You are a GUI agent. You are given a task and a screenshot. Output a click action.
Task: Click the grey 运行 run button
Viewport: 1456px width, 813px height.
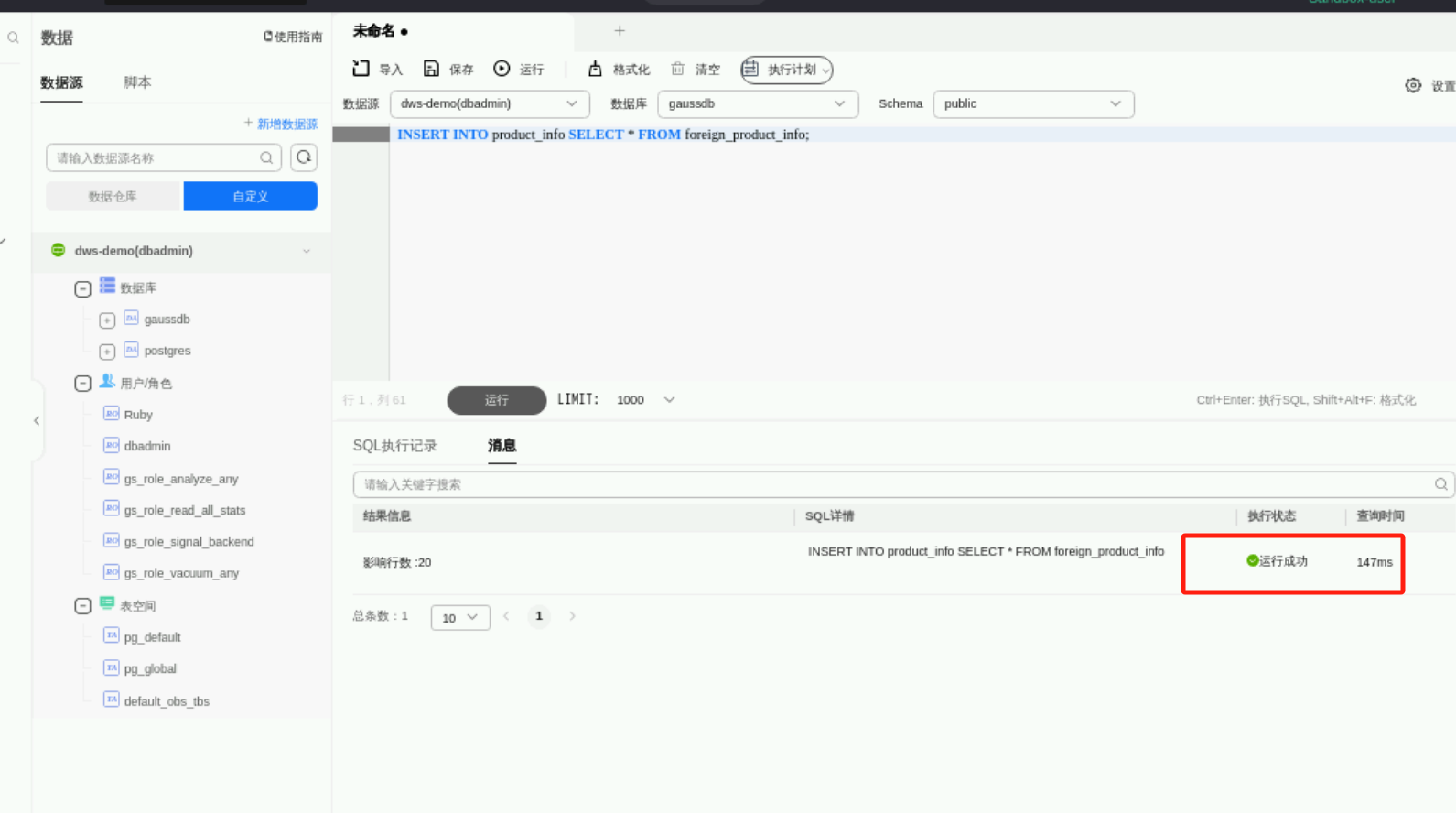[496, 400]
